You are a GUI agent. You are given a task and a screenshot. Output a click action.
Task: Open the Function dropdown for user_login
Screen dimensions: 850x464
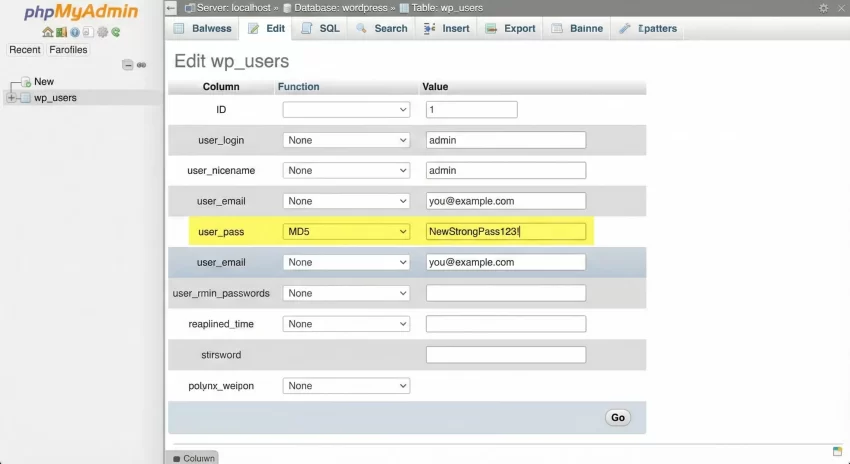click(x=346, y=140)
